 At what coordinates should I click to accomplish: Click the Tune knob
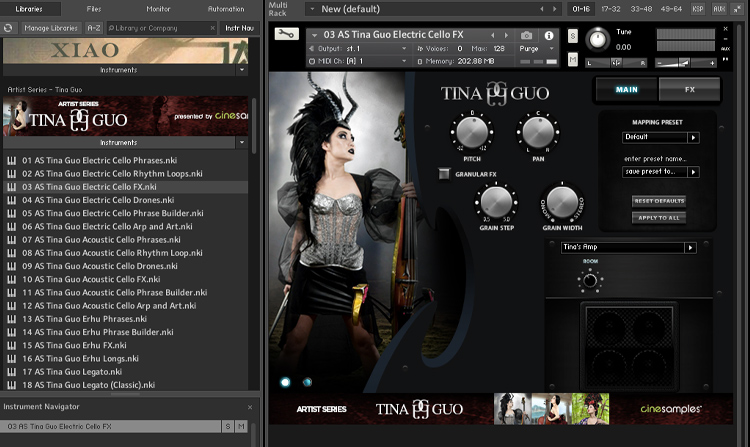pos(597,39)
